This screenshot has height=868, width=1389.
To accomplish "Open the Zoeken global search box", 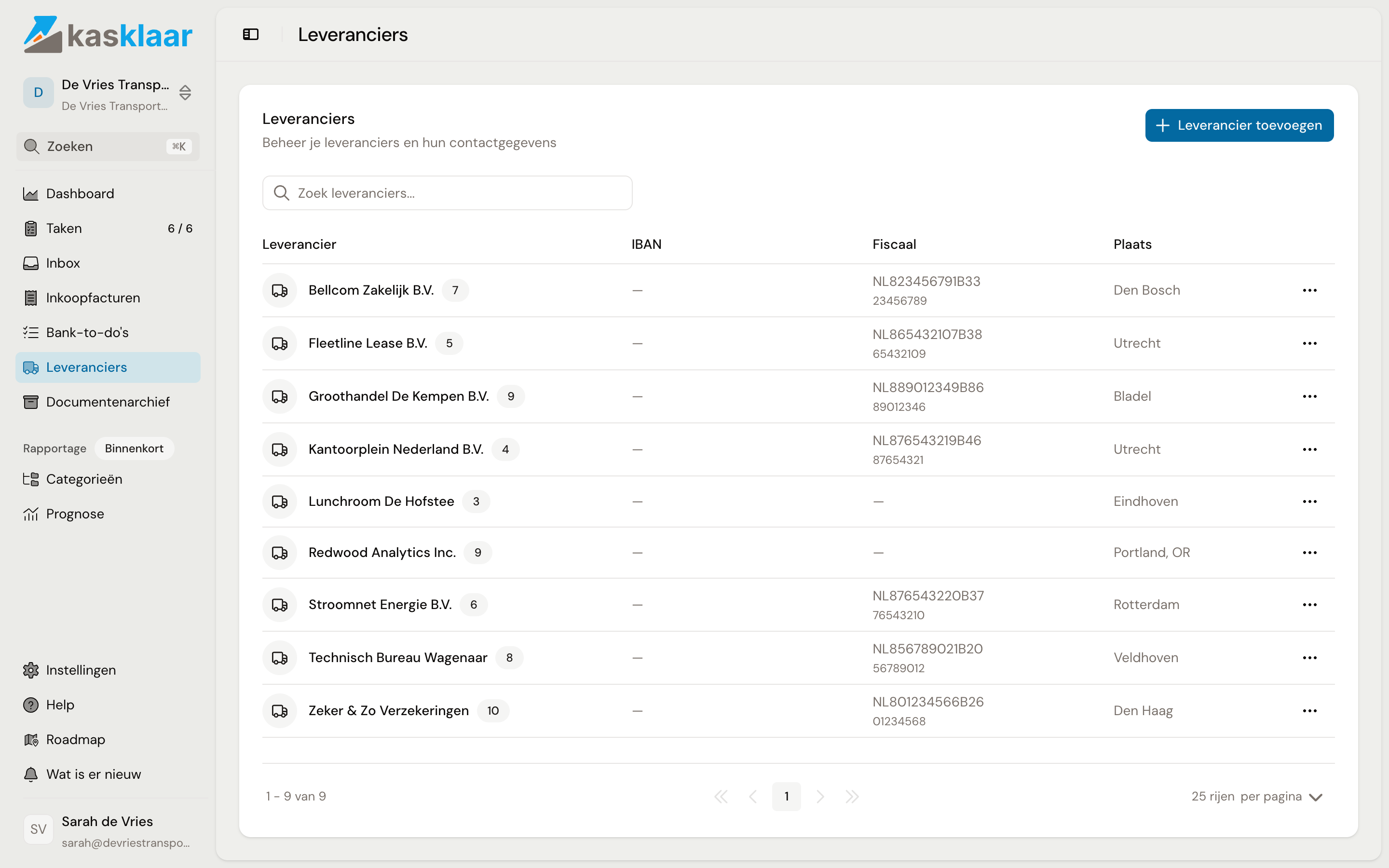I will click(x=108, y=147).
